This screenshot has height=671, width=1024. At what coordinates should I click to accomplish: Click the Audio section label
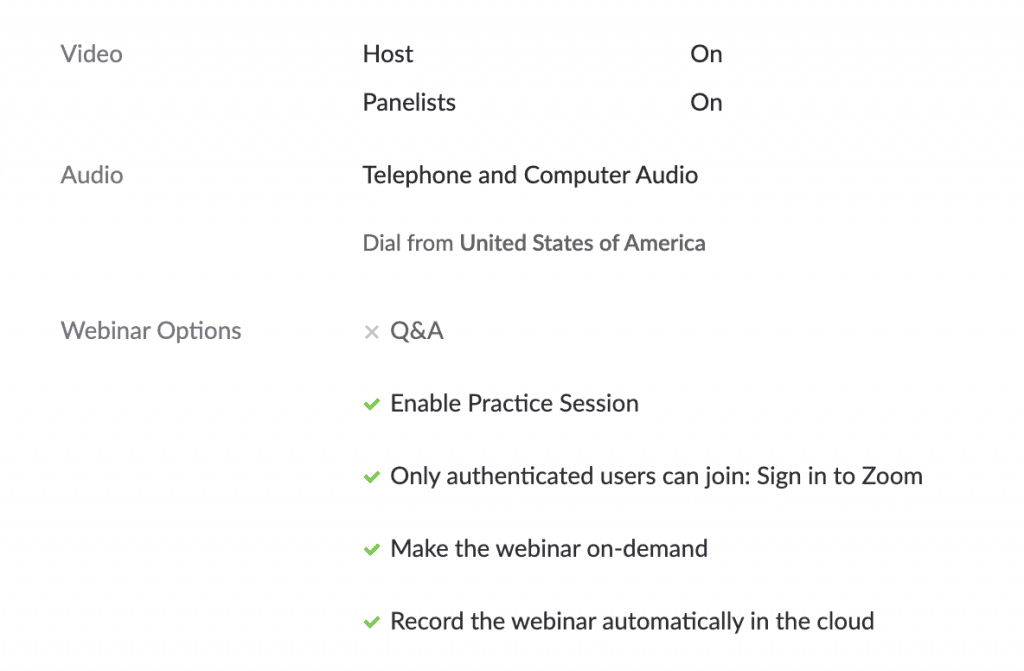point(92,175)
